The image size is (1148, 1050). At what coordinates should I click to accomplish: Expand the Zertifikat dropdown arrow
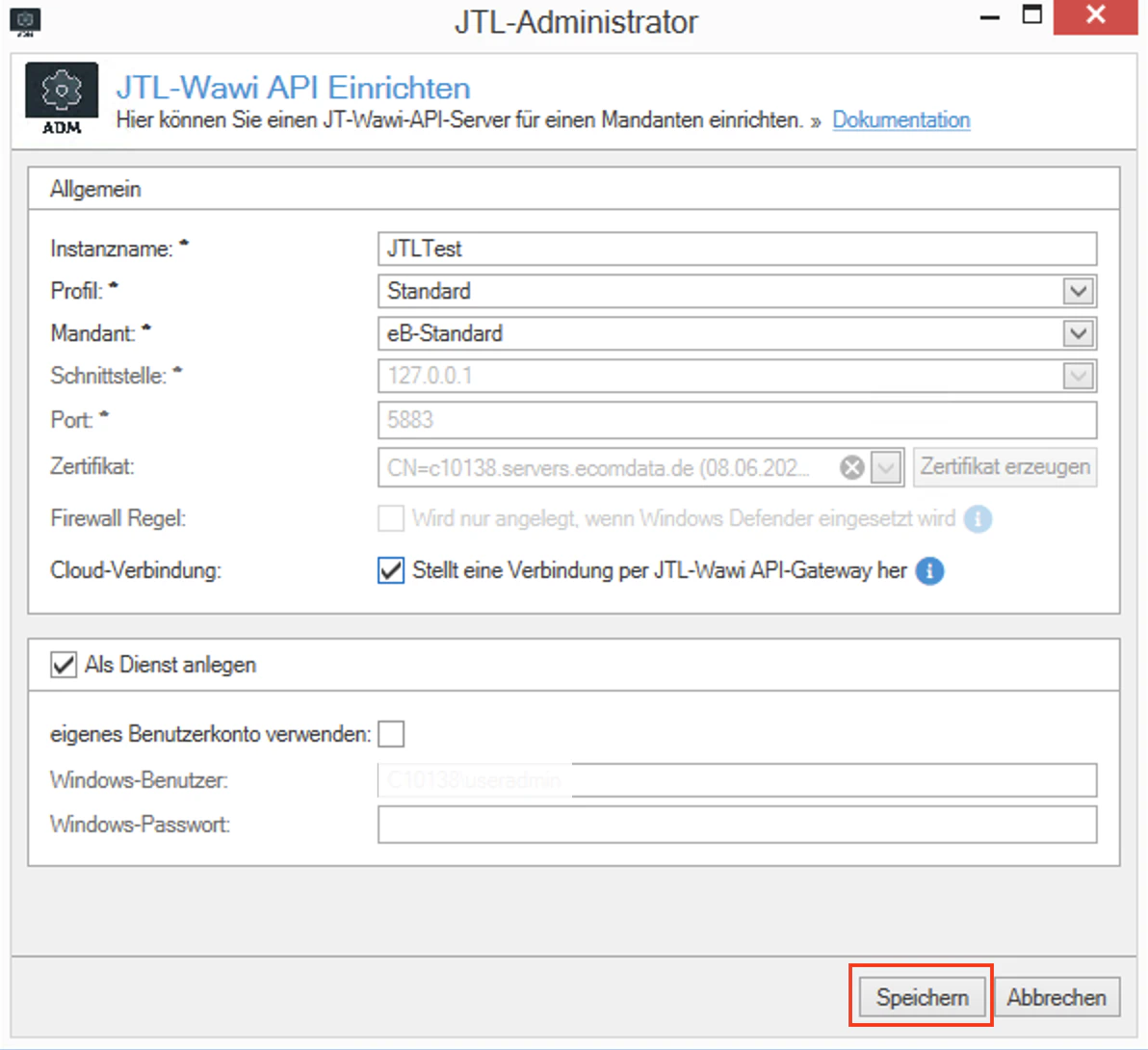886,467
